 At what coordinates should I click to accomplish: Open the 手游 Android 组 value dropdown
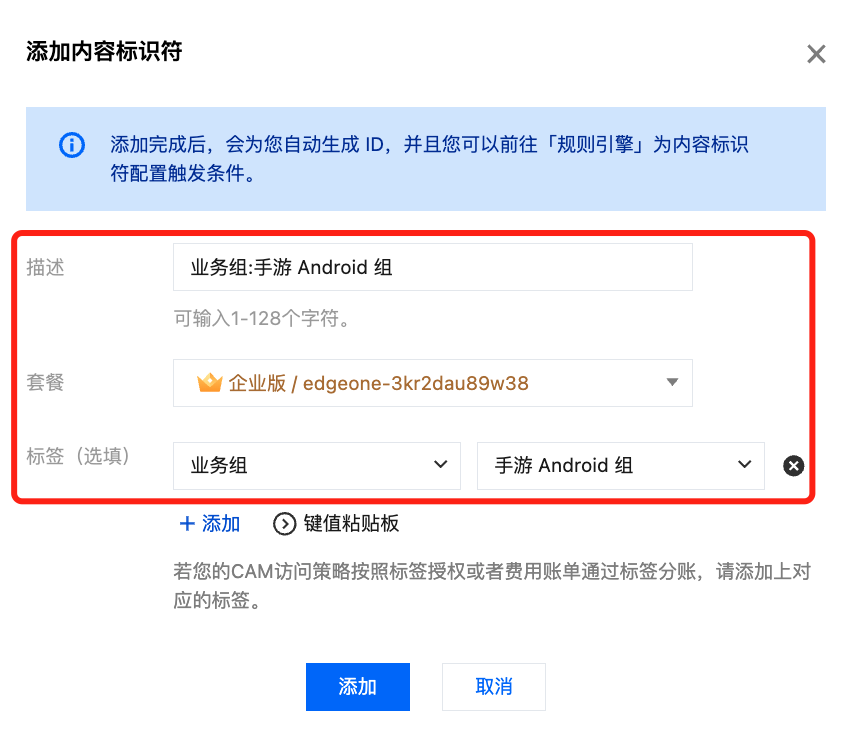point(621,466)
